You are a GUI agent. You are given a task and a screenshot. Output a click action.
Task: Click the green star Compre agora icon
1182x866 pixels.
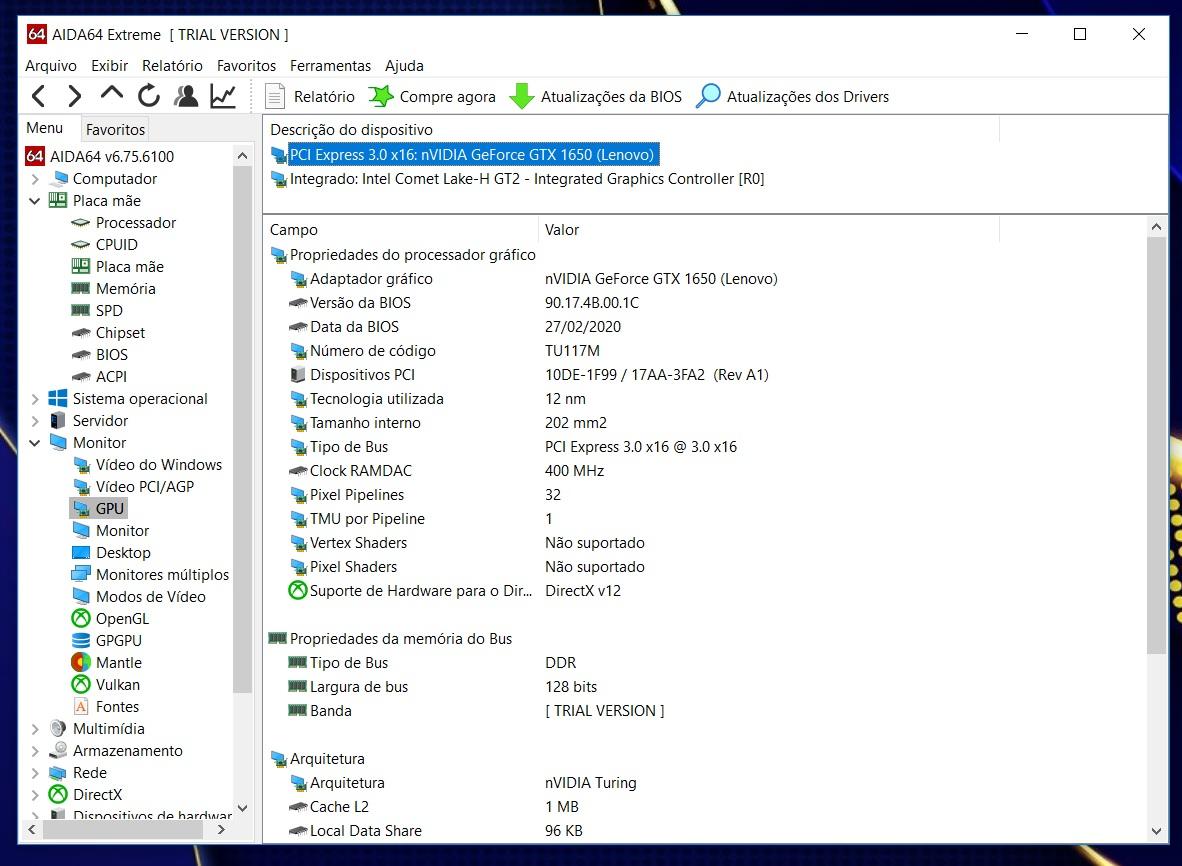pyautogui.click(x=381, y=96)
